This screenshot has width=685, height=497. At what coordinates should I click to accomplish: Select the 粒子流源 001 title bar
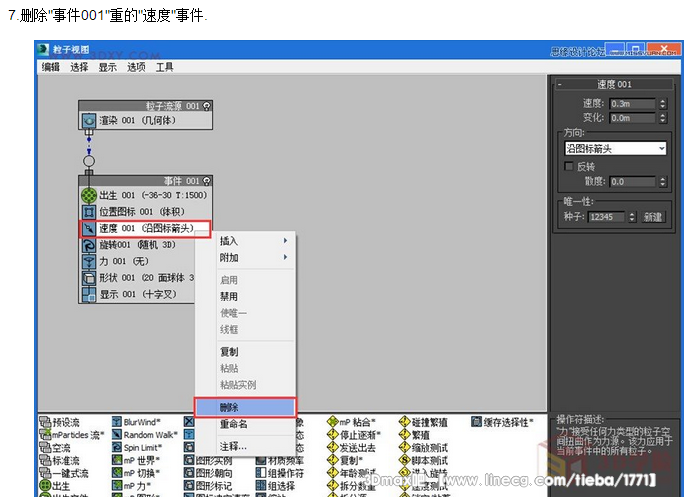coord(145,106)
